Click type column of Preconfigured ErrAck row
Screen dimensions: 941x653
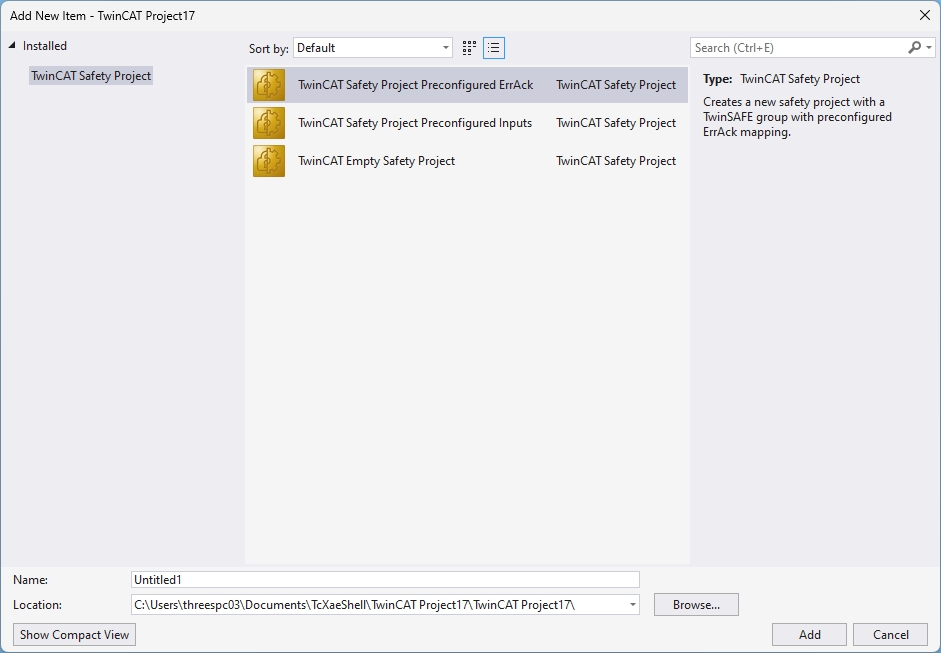[x=616, y=85]
